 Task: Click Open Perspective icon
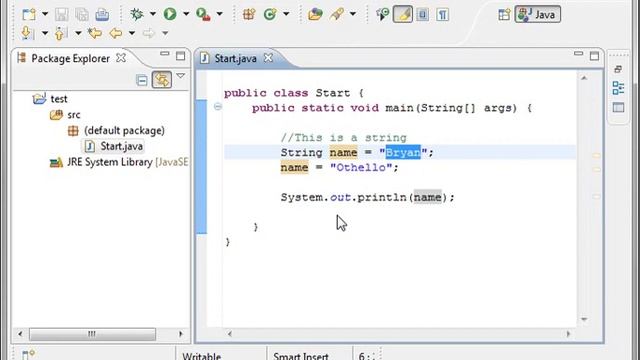(504, 15)
